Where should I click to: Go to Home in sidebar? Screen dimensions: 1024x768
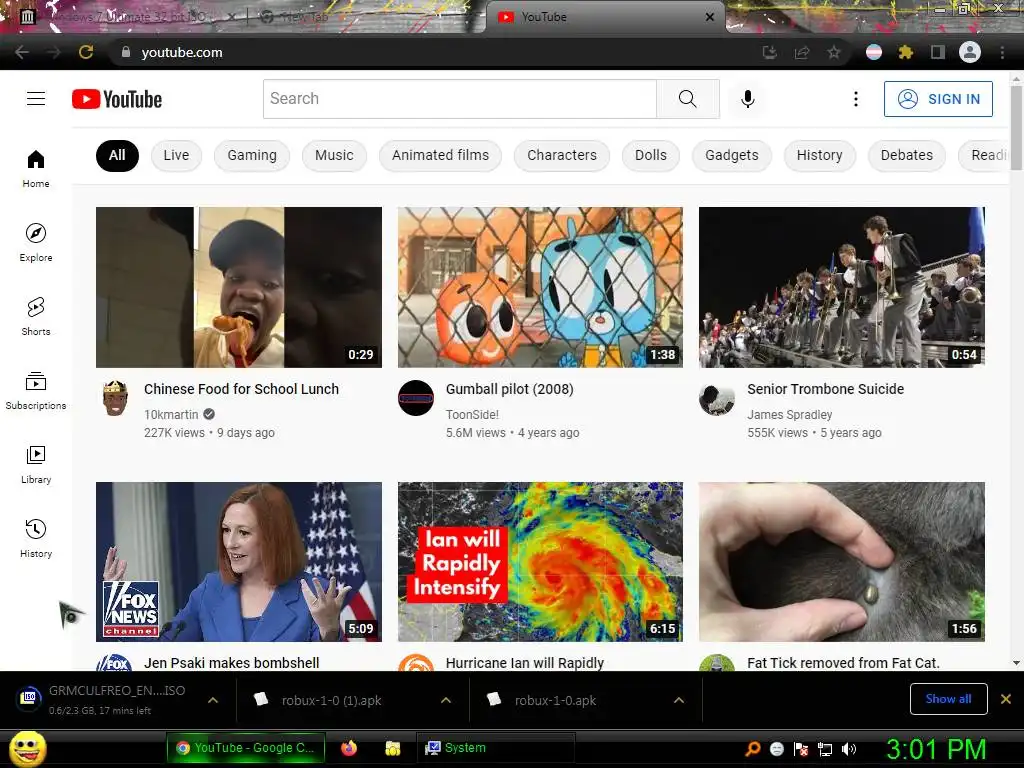[36, 168]
